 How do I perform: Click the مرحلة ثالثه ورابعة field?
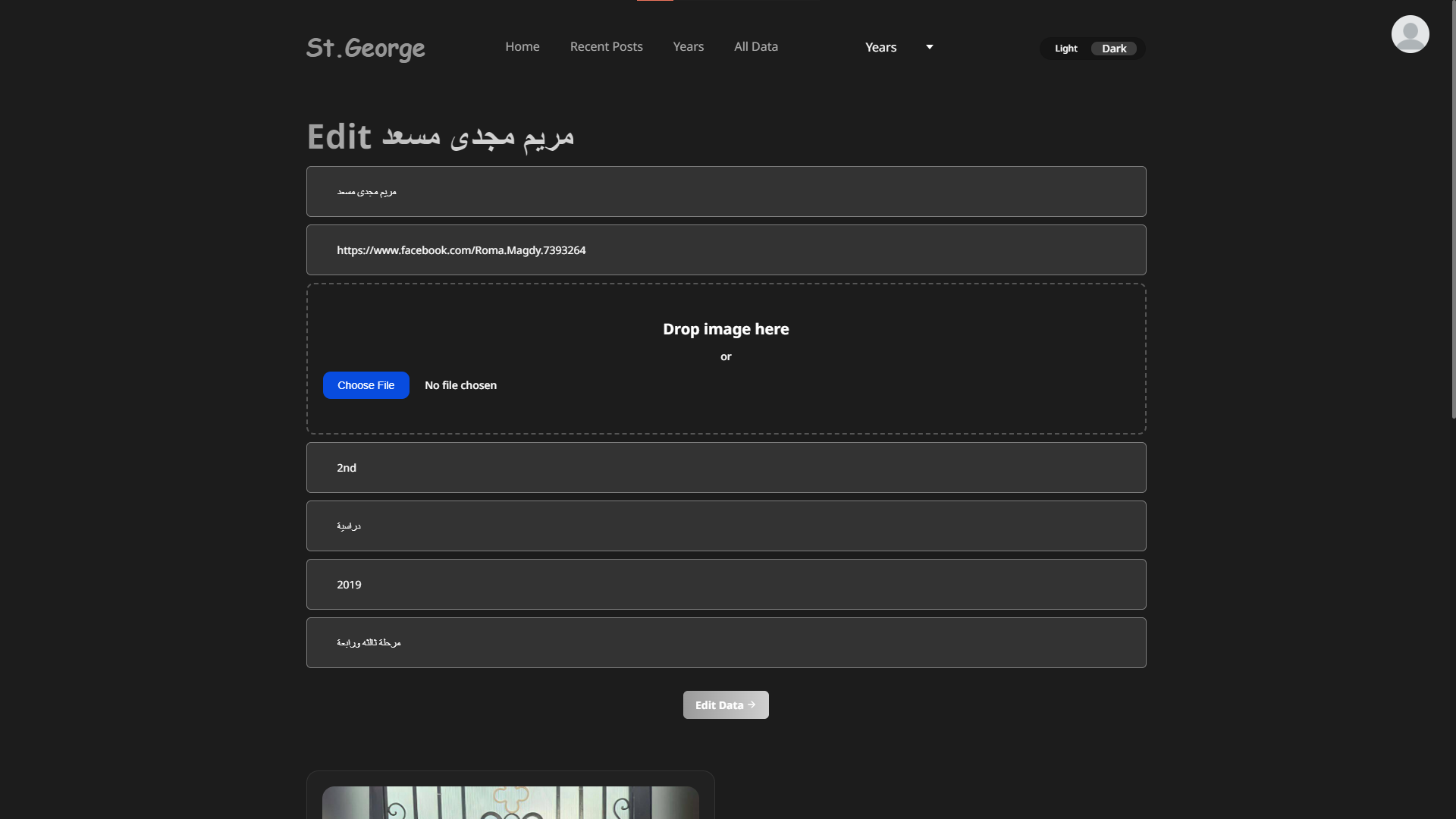[726, 642]
